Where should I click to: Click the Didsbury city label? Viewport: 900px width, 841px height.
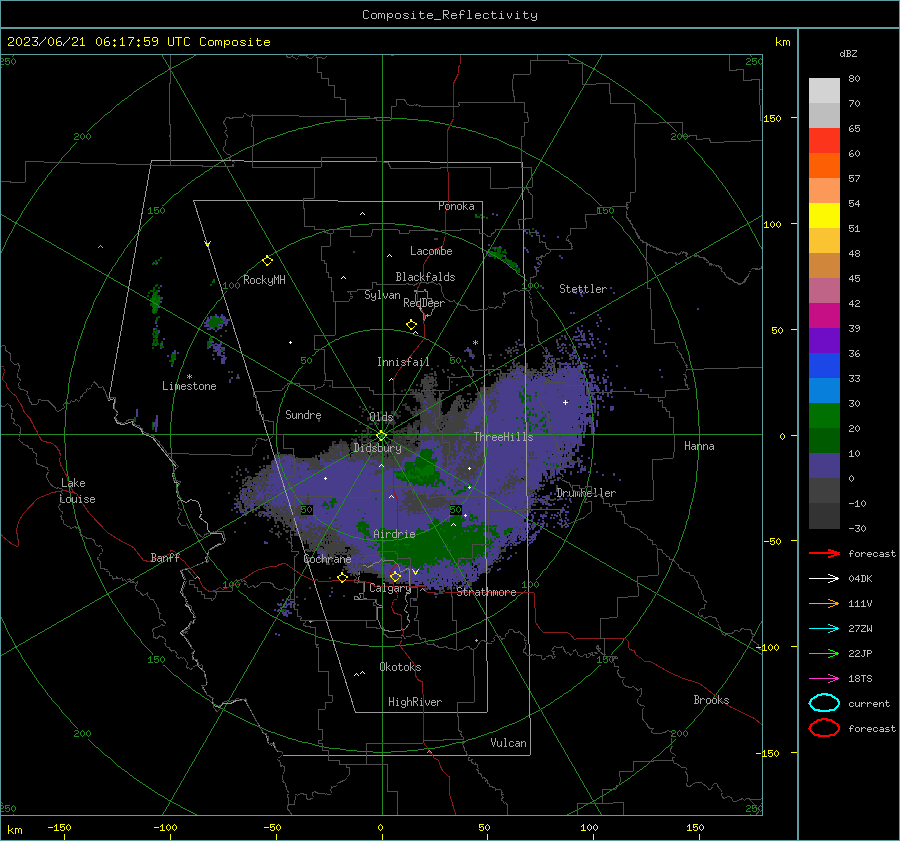coord(377,447)
